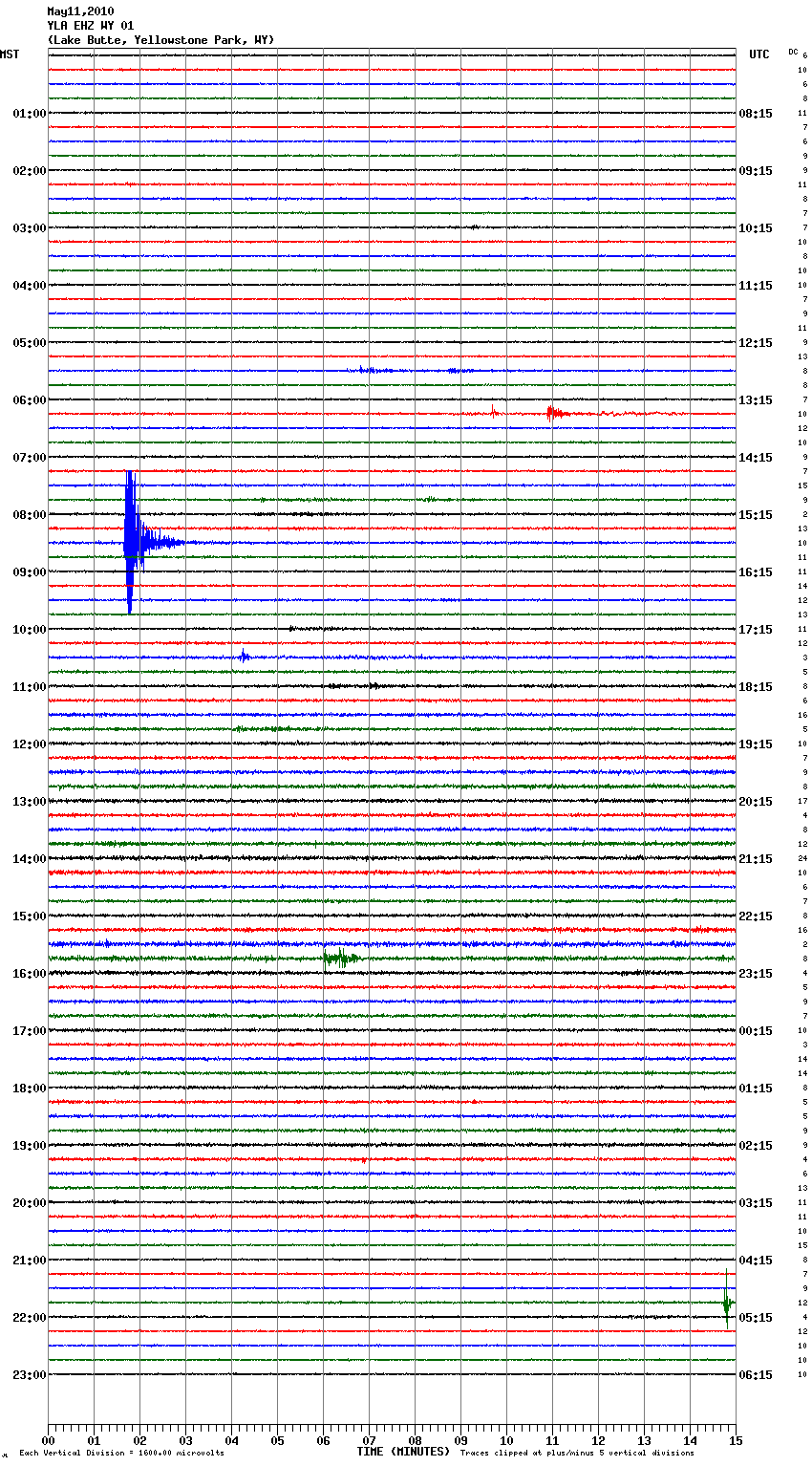Click the 02:15 UTC time label
The image size is (812, 1466).
[x=756, y=1146]
